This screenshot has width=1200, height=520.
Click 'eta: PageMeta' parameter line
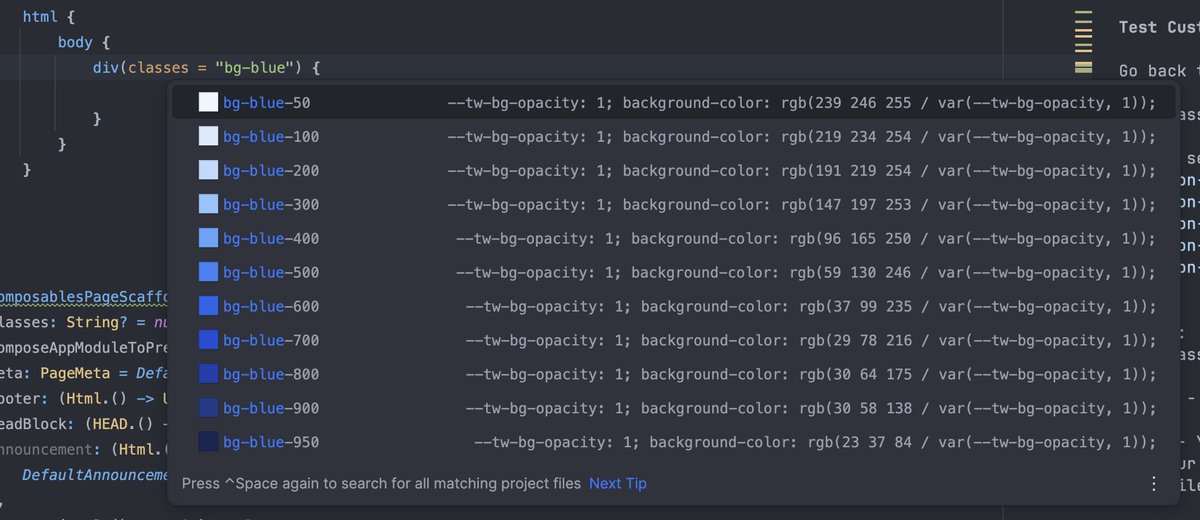[82, 373]
